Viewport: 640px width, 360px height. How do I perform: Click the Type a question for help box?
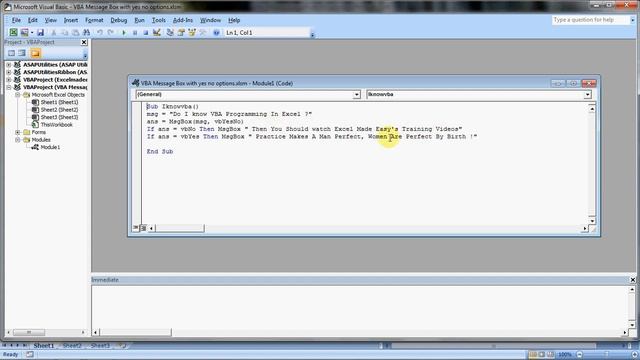coord(590,20)
